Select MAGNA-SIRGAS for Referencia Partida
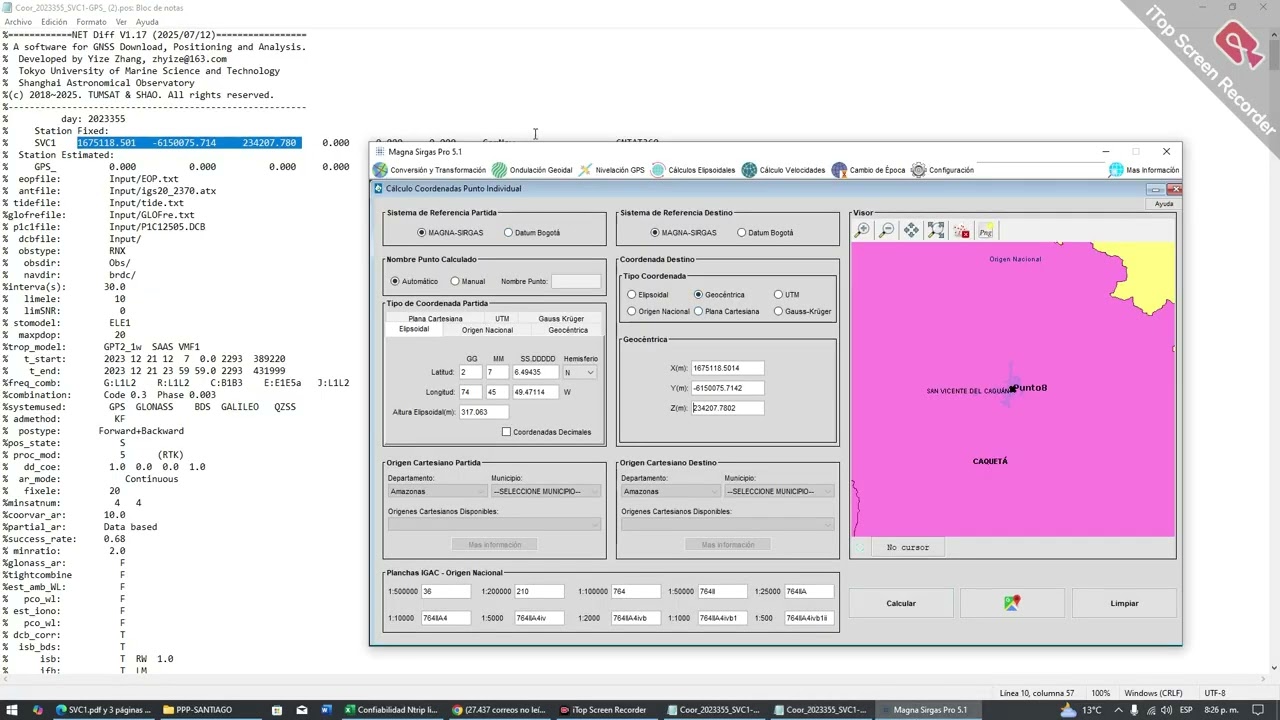Image resolution: width=1280 pixels, height=720 pixels. (x=450, y=233)
